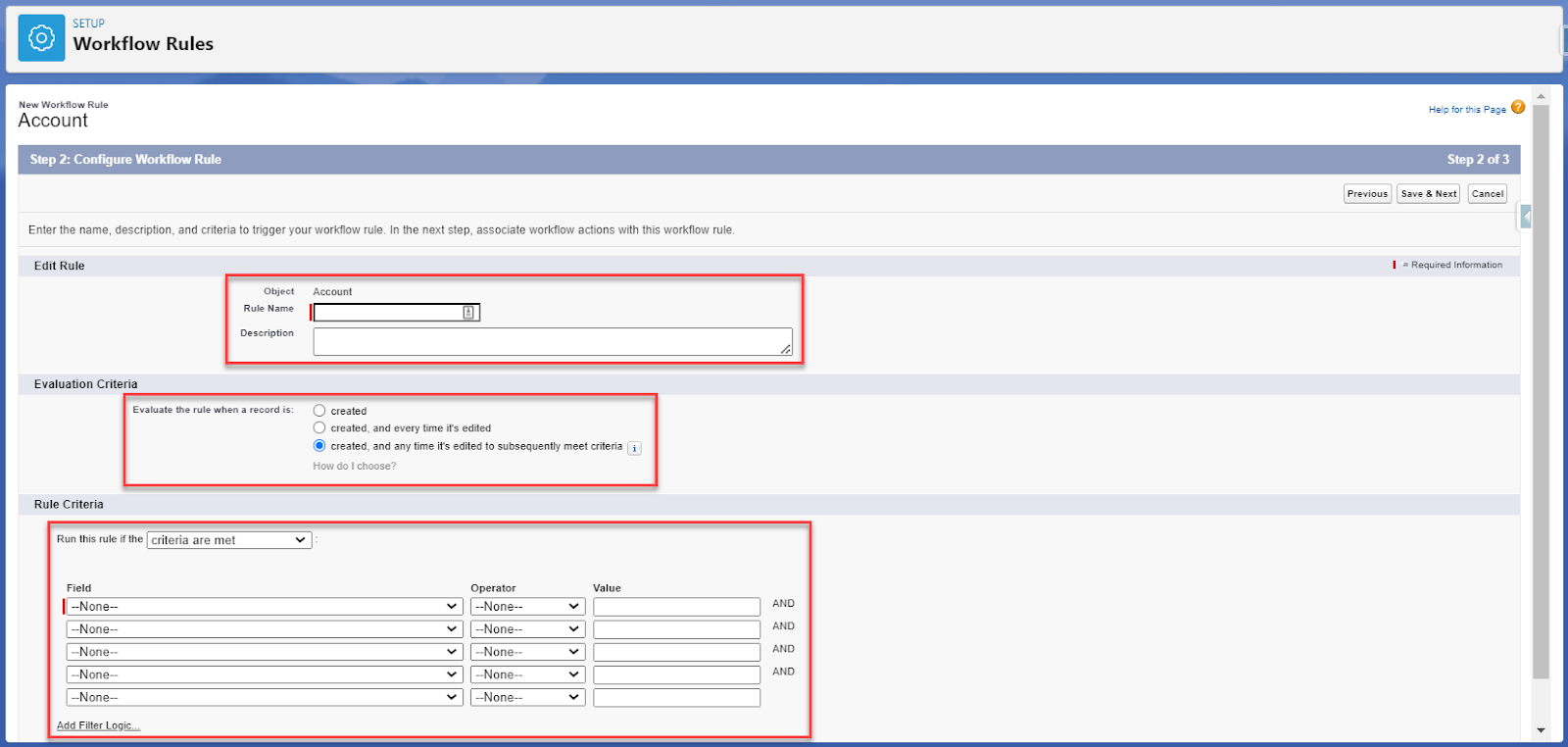Screen dimensions: 1568x747
Task: Expand the first Field dropdown
Action: point(264,607)
